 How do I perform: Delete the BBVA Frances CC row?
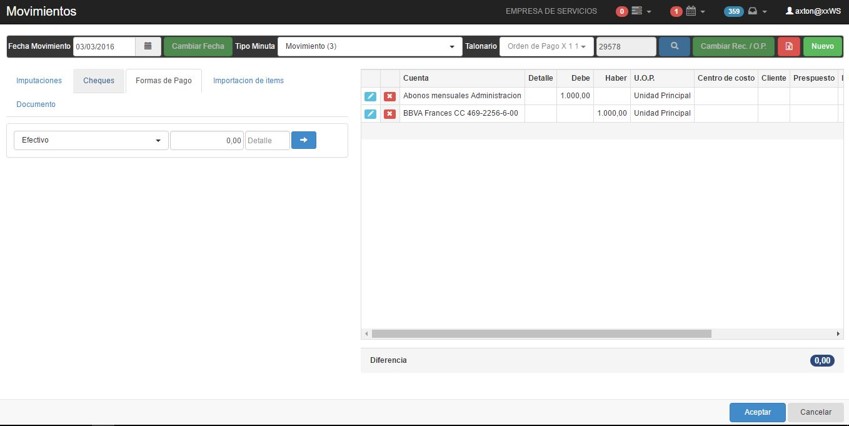[390, 114]
